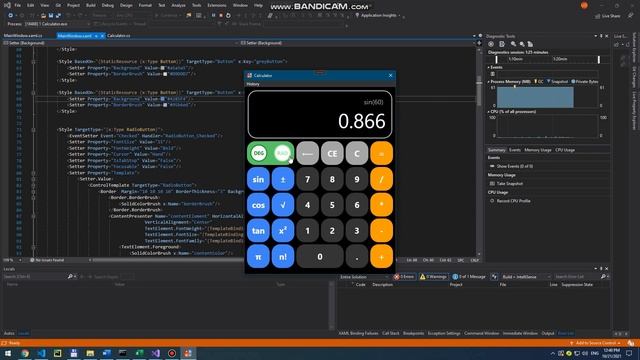Open the Autos tab in bottom-left panel
This screenshot has width=640, height=360.
point(9,333)
